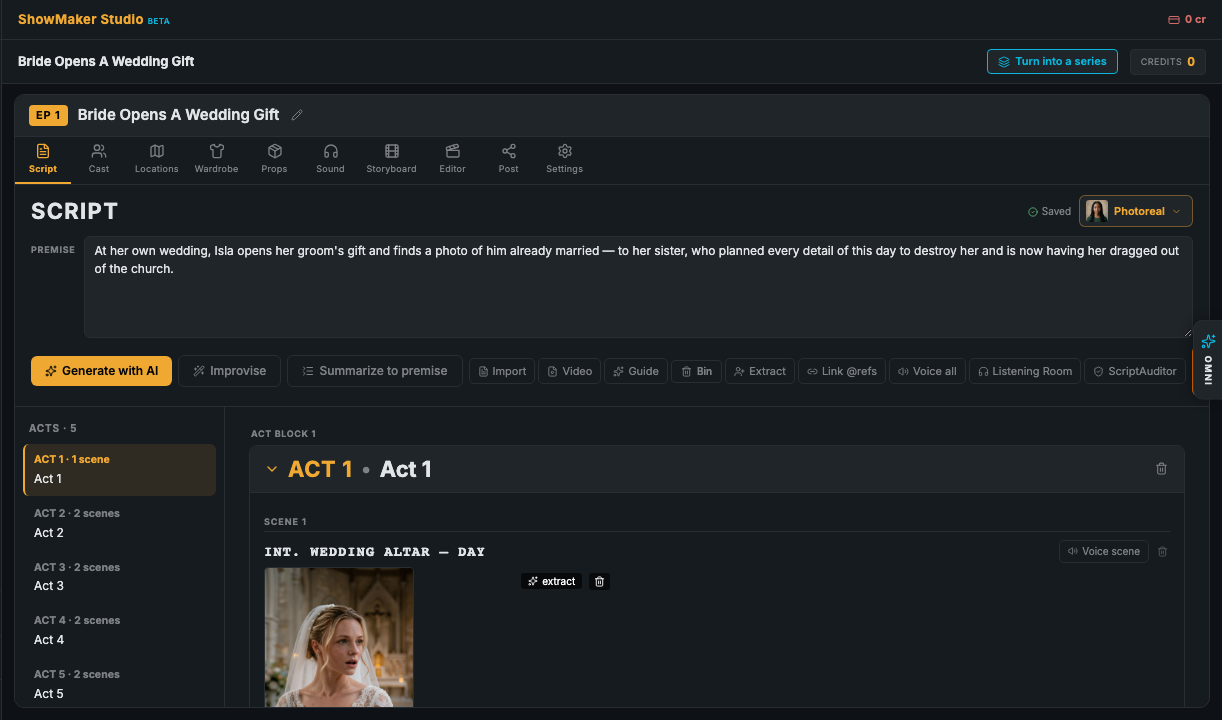Viewport: 1222px width, 720px height.
Task: Click the Extract toolbar button
Action: point(760,371)
